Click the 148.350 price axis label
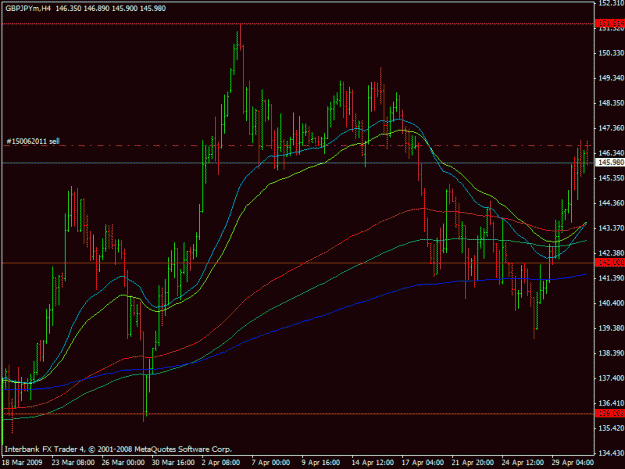625x469 pixels. point(611,103)
